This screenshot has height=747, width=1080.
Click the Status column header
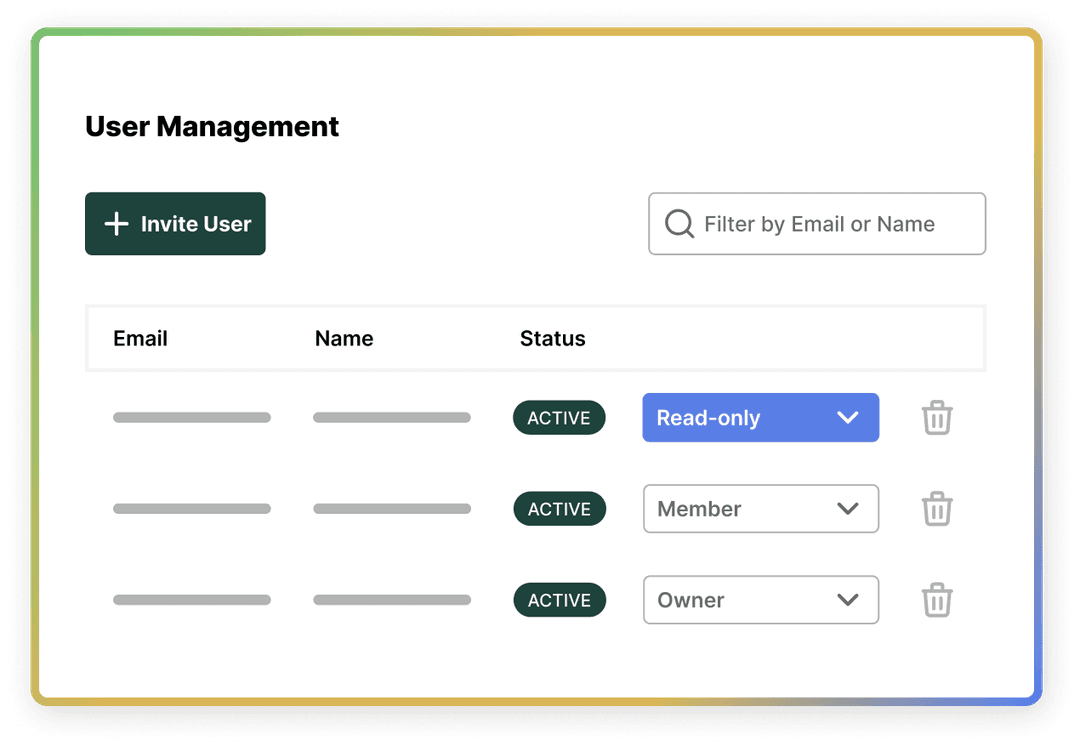[552, 338]
